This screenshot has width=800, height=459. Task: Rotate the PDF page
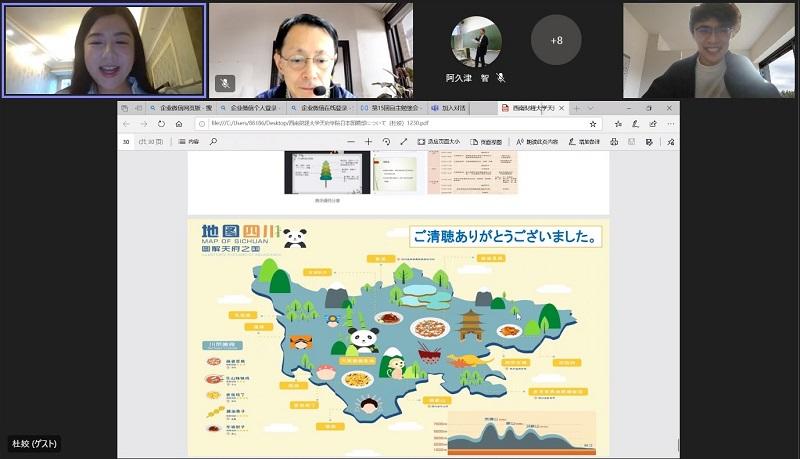386,142
